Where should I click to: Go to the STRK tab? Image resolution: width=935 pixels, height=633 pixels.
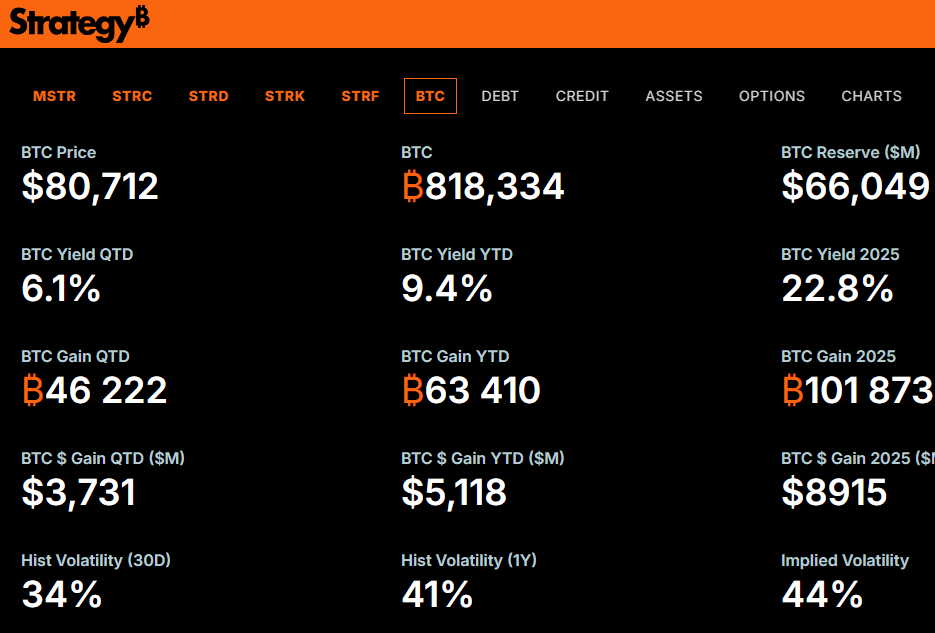pyautogui.click(x=284, y=96)
